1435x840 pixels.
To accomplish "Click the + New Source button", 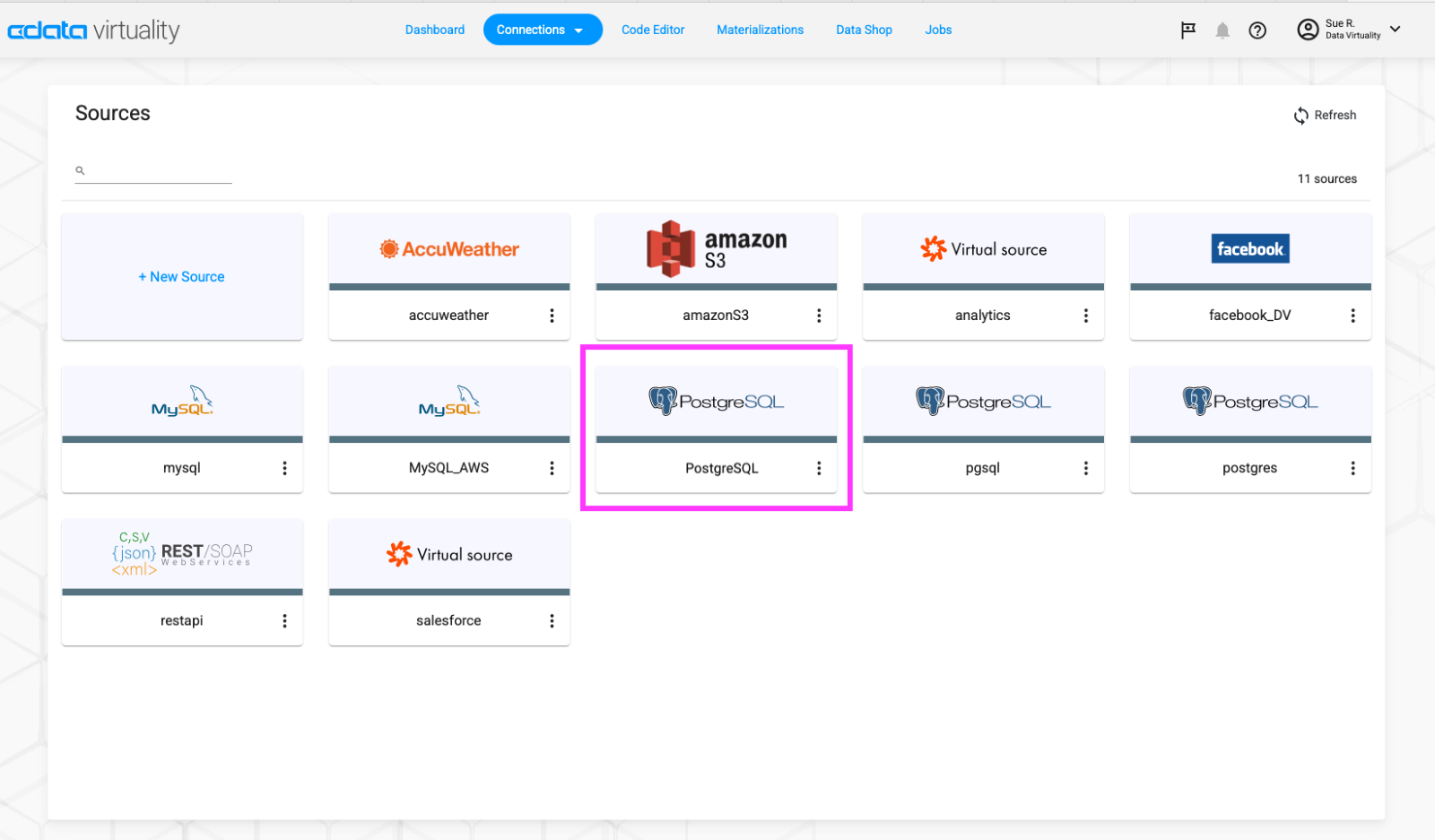I will pos(181,276).
